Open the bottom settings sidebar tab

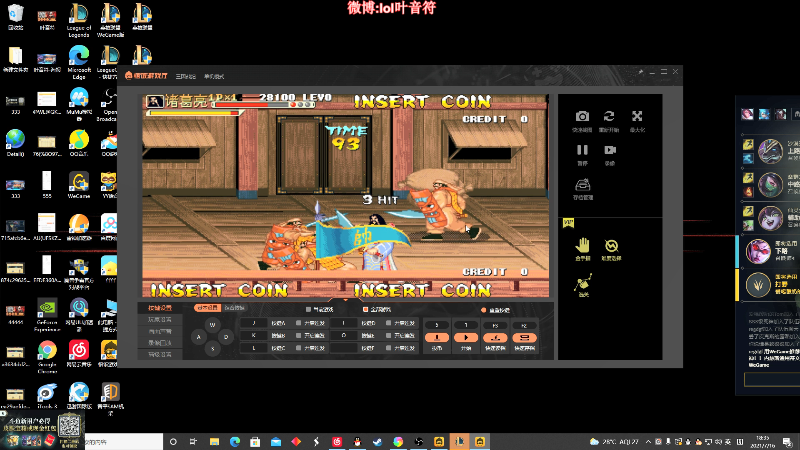pyautogui.click(x=160, y=354)
